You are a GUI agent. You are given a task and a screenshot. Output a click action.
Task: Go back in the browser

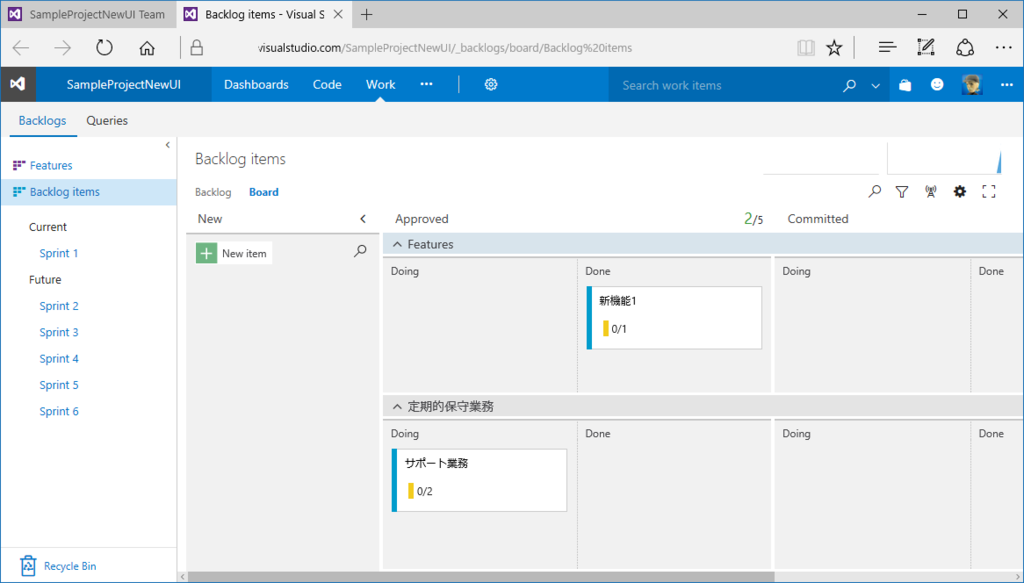pos(22,48)
